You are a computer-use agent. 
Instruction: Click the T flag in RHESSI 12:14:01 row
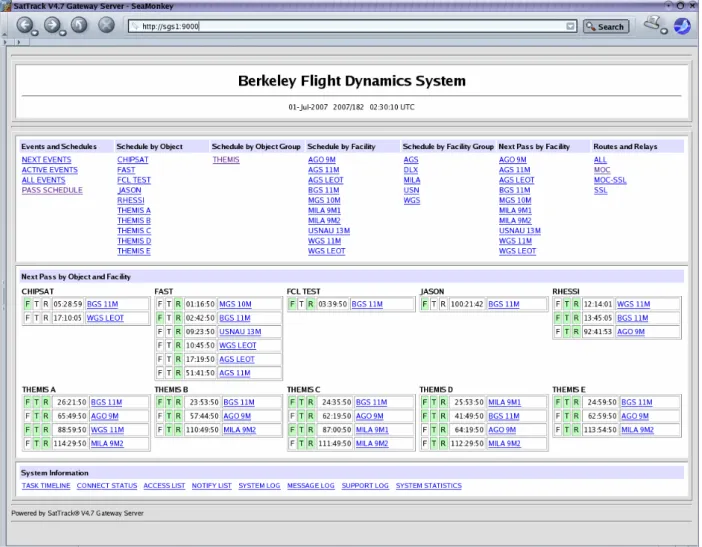point(567,304)
